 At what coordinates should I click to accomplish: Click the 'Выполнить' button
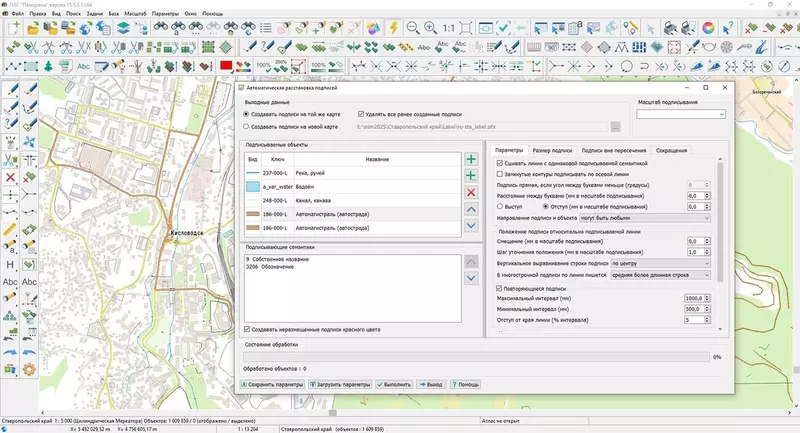point(394,383)
